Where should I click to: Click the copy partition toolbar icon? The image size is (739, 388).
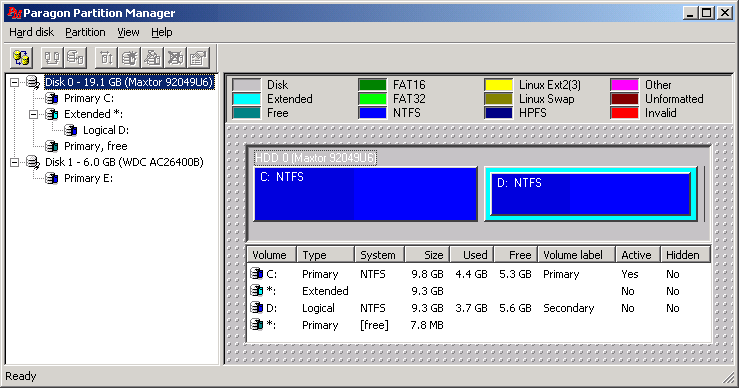(x=51, y=58)
